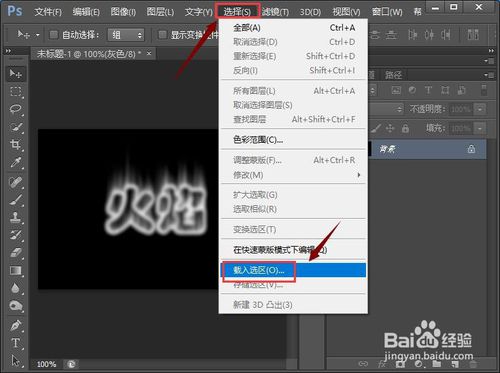Expand the toolbox double-arrow
The width and height of the screenshot is (500, 373).
pyautogui.click(x=8, y=51)
